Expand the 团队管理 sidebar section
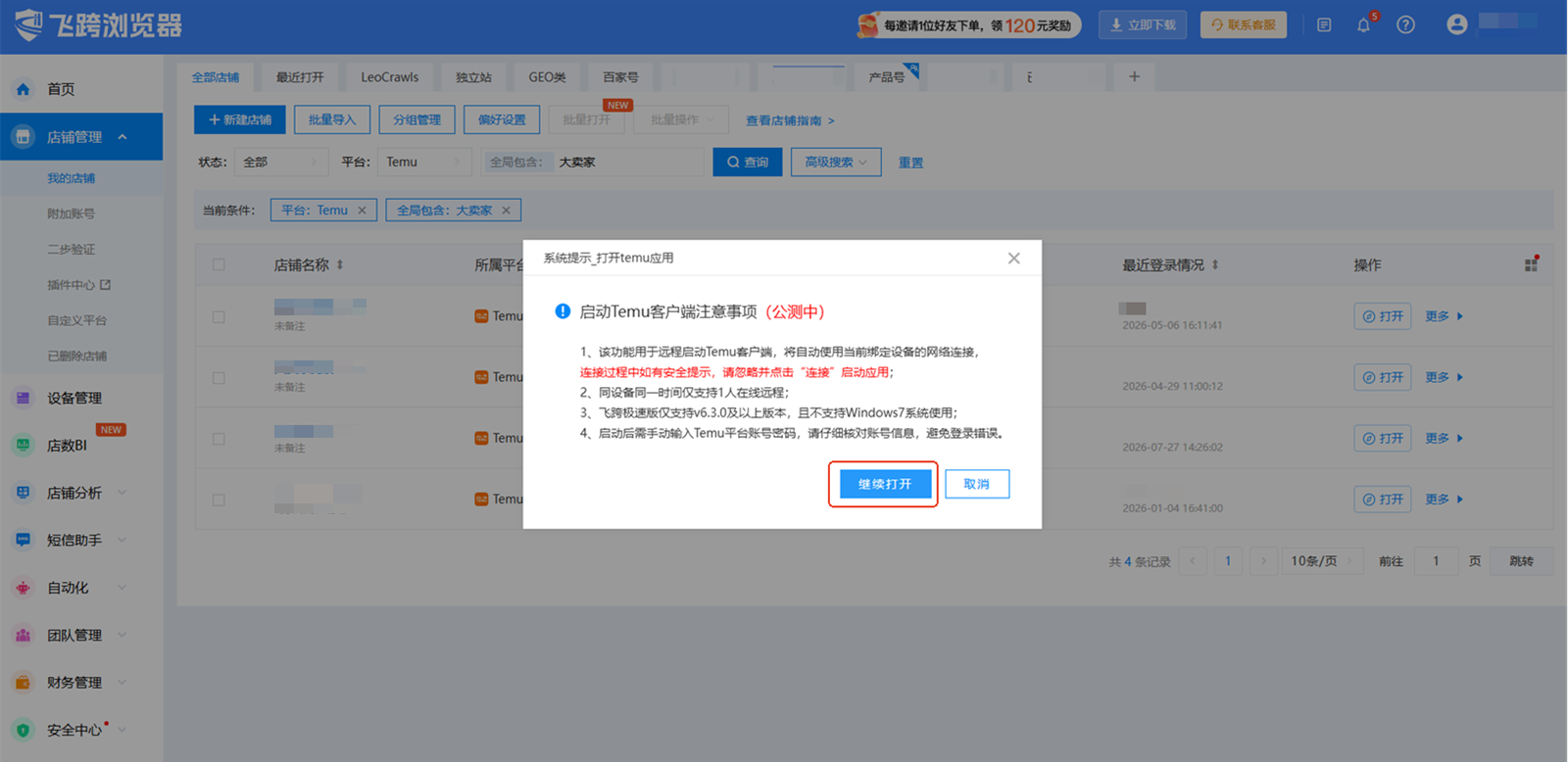Viewport: 1568px width, 762px height. pos(122,635)
